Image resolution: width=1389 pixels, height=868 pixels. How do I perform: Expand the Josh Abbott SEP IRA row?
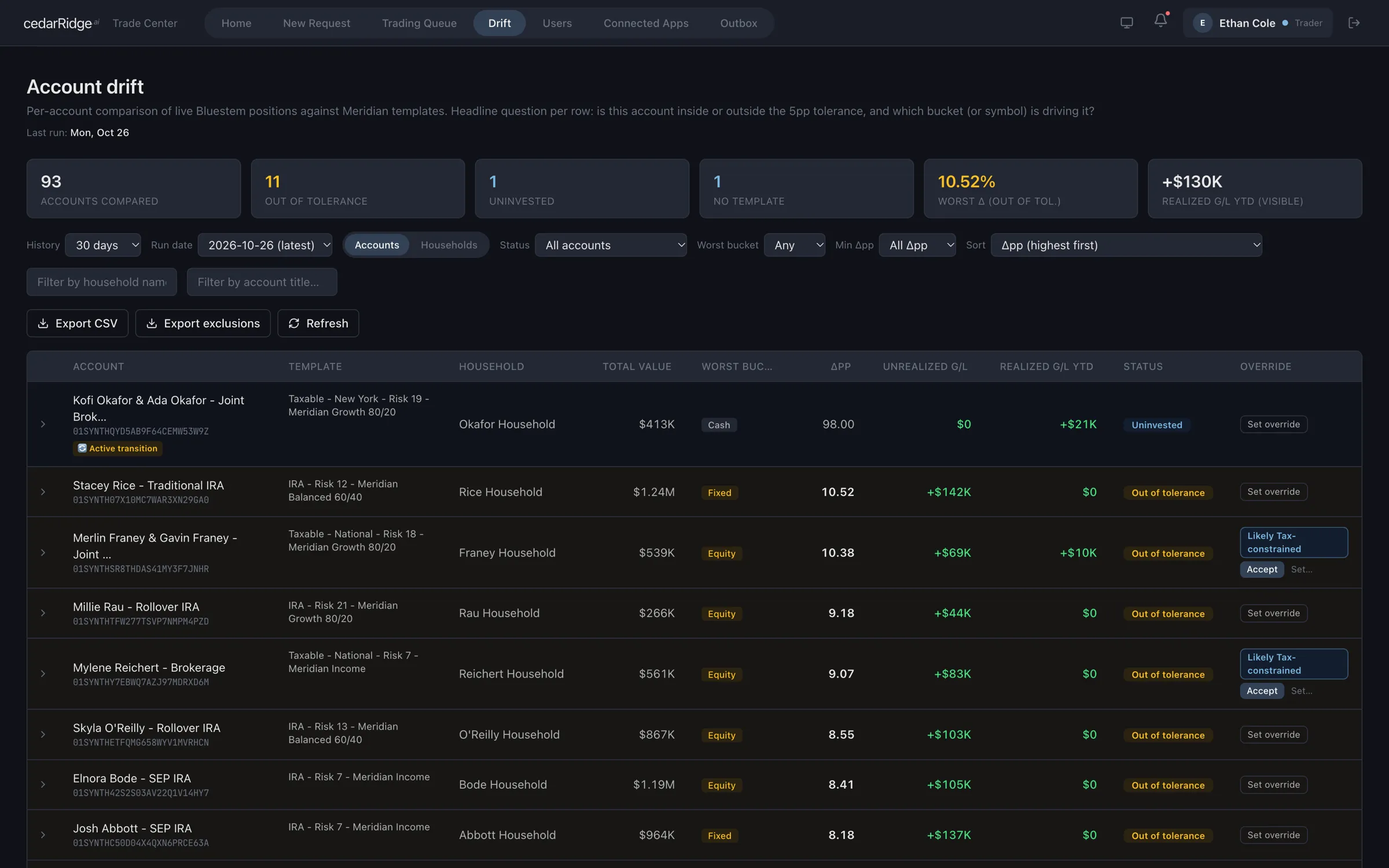(x=43, y=835)
